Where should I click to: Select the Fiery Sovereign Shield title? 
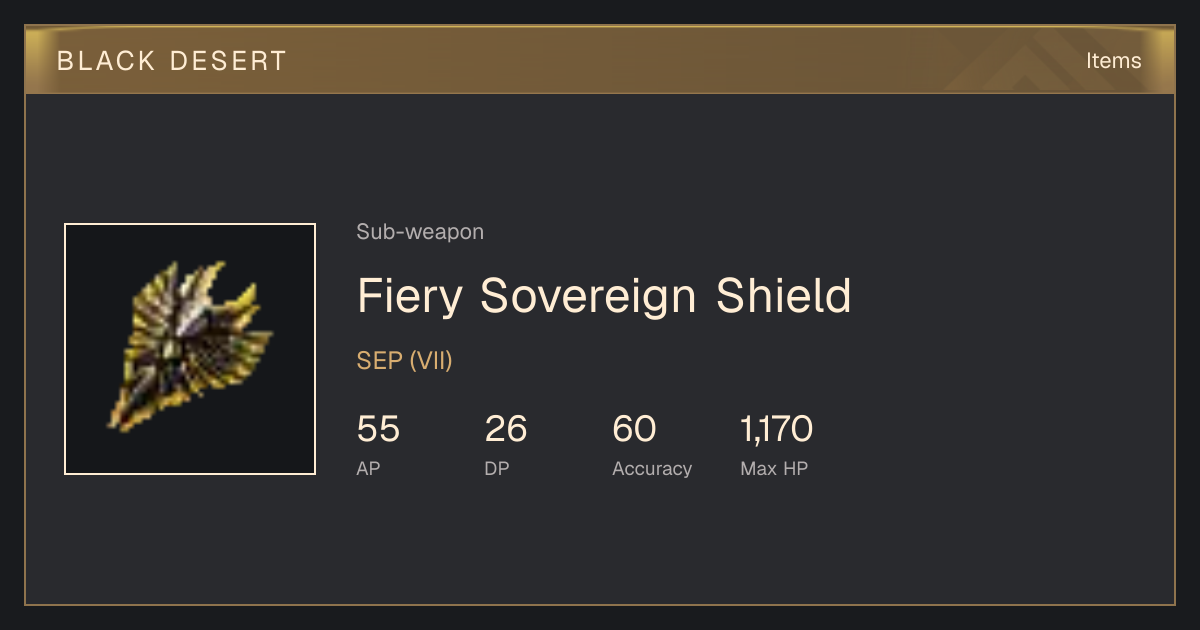[x=604, y=297]
